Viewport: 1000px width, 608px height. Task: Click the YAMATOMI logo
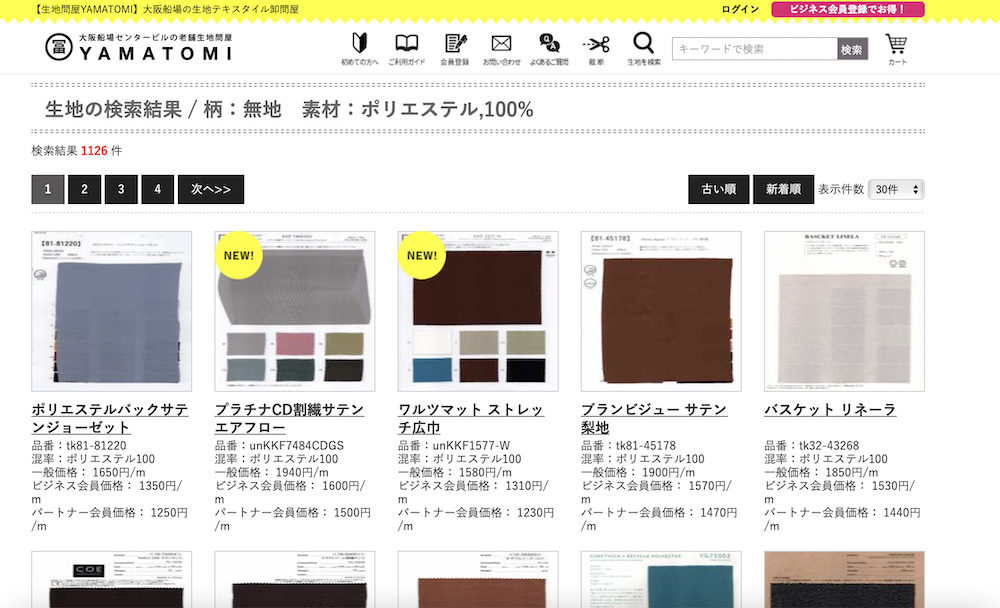click(x=138, y=47)
